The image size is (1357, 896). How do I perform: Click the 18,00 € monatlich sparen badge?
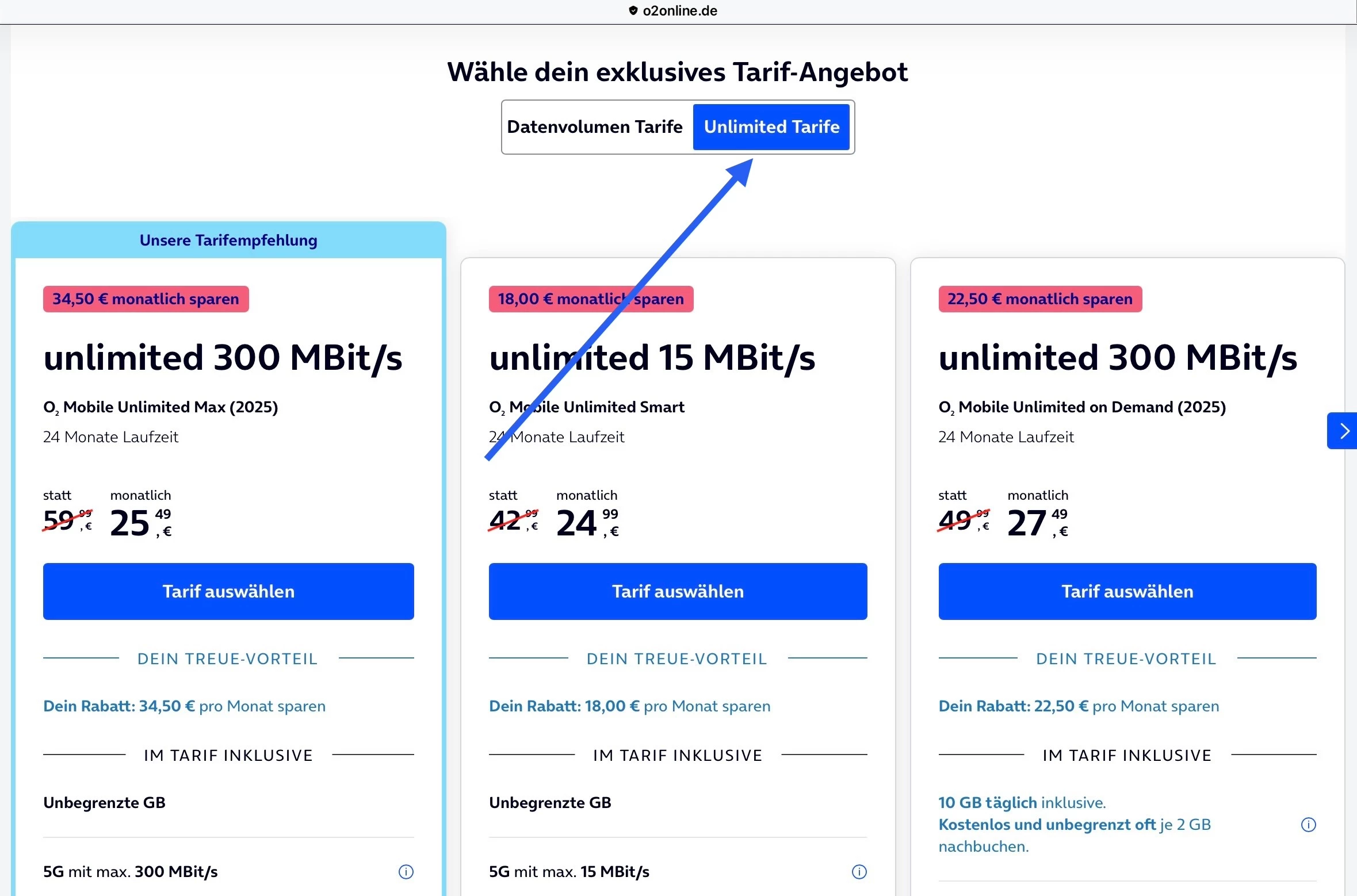click(x=591, y=299)
